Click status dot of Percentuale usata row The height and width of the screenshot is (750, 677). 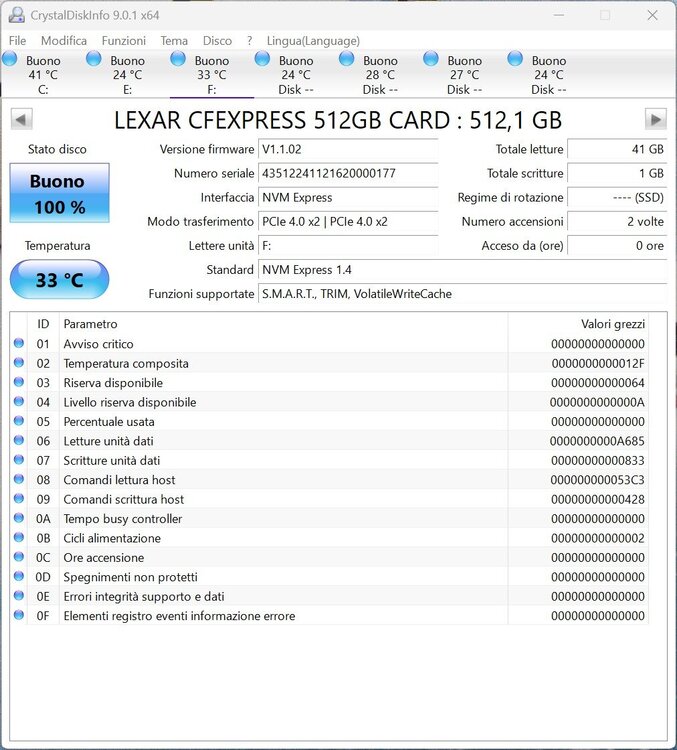click(x=19, y=420)
